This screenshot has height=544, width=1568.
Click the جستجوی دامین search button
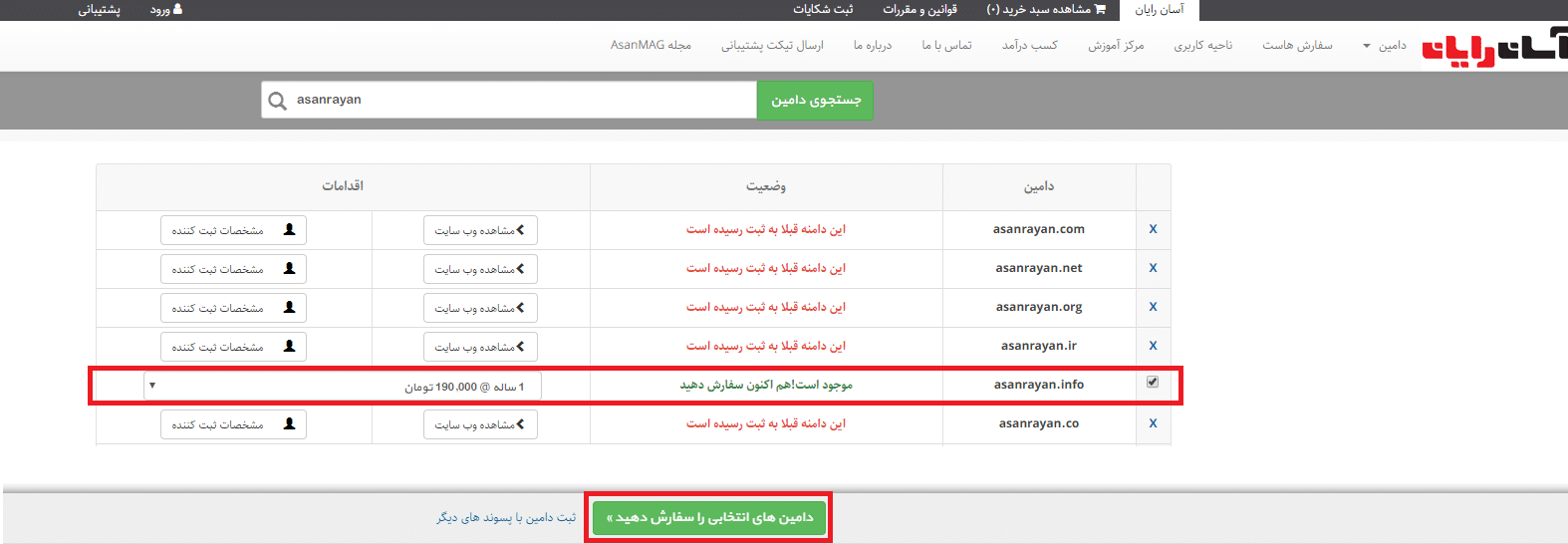pos(816,101)
